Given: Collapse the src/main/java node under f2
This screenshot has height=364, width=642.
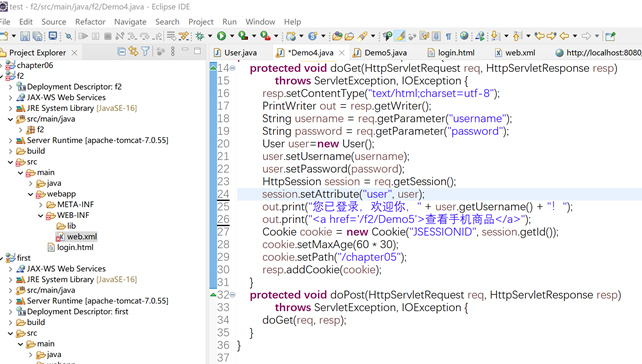Looking at the screenshot, I should pyautogui.click(x=10, y=119).
